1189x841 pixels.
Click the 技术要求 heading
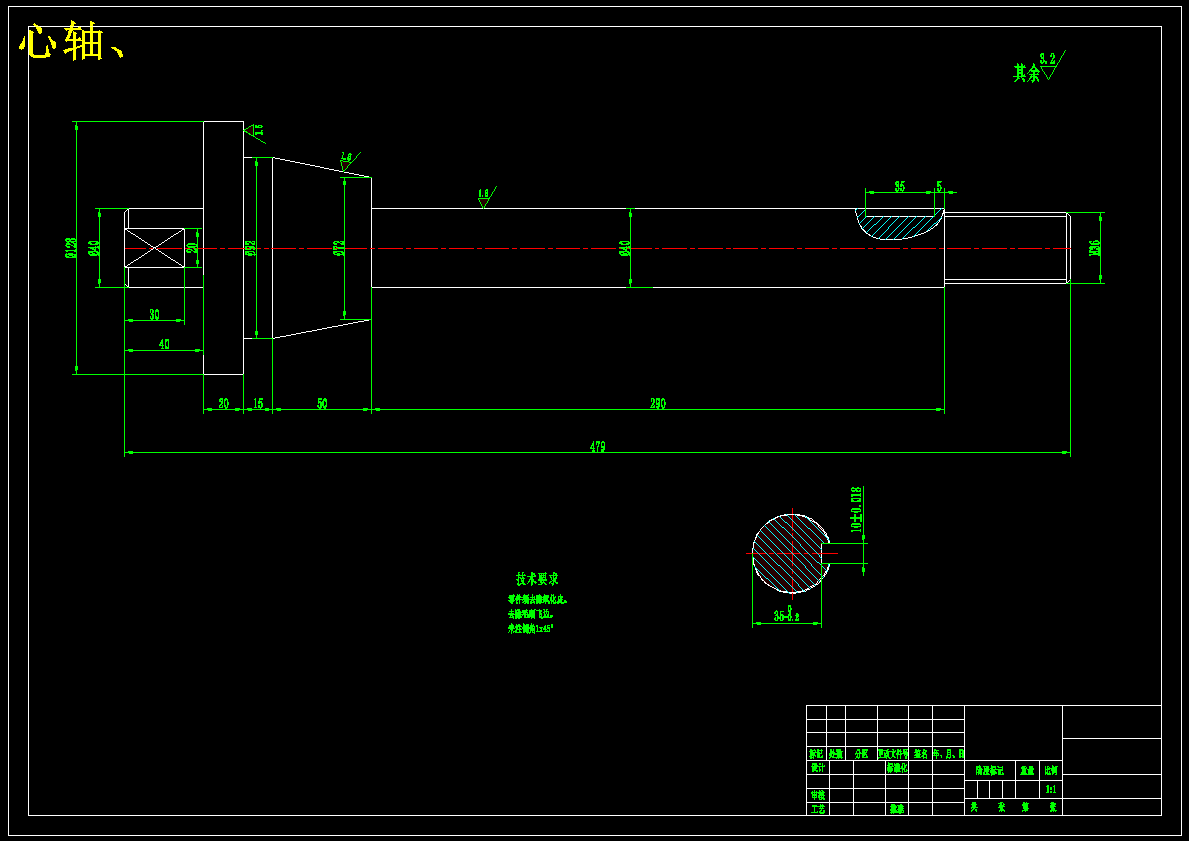click(538, 579)
